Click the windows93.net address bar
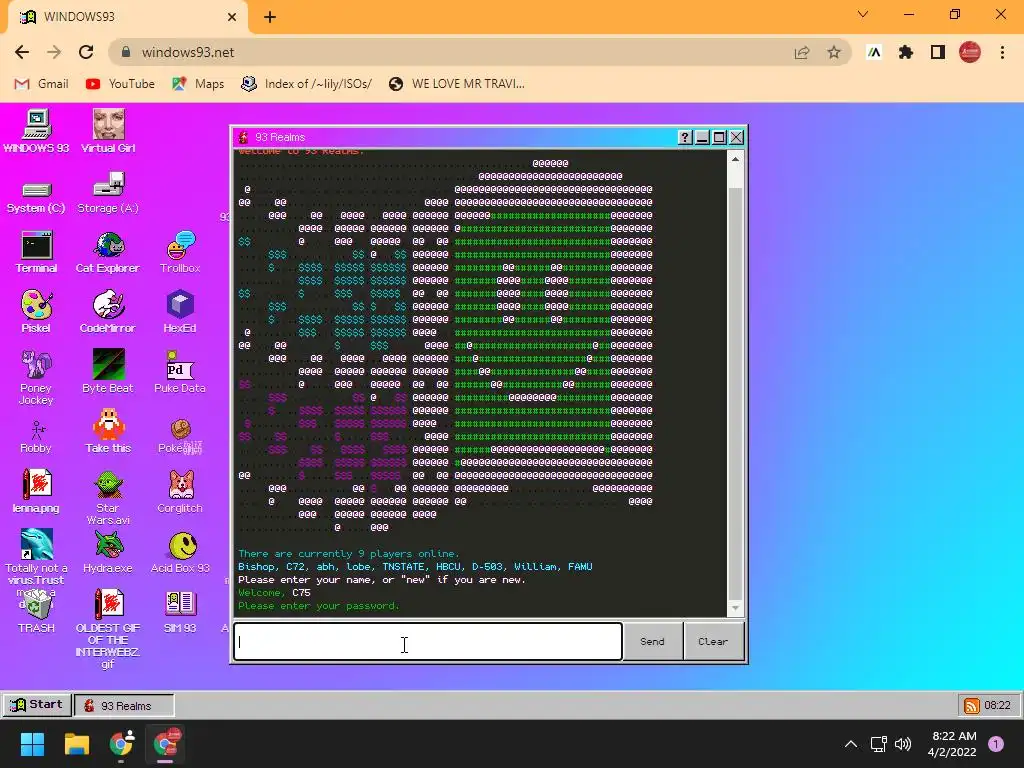The width and height of the screenshot is (1024, 768). click(457, 52)
